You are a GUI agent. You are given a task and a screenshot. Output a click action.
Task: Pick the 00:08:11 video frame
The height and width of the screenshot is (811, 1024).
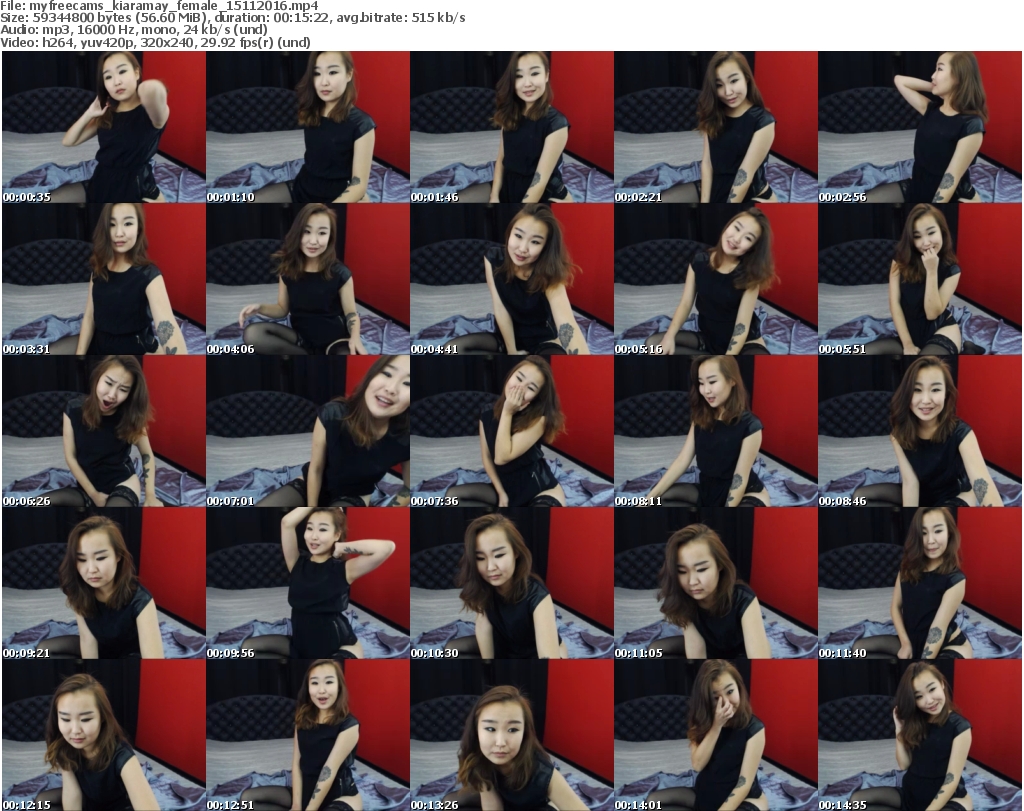pyautogui.click(x=716, y=432)
